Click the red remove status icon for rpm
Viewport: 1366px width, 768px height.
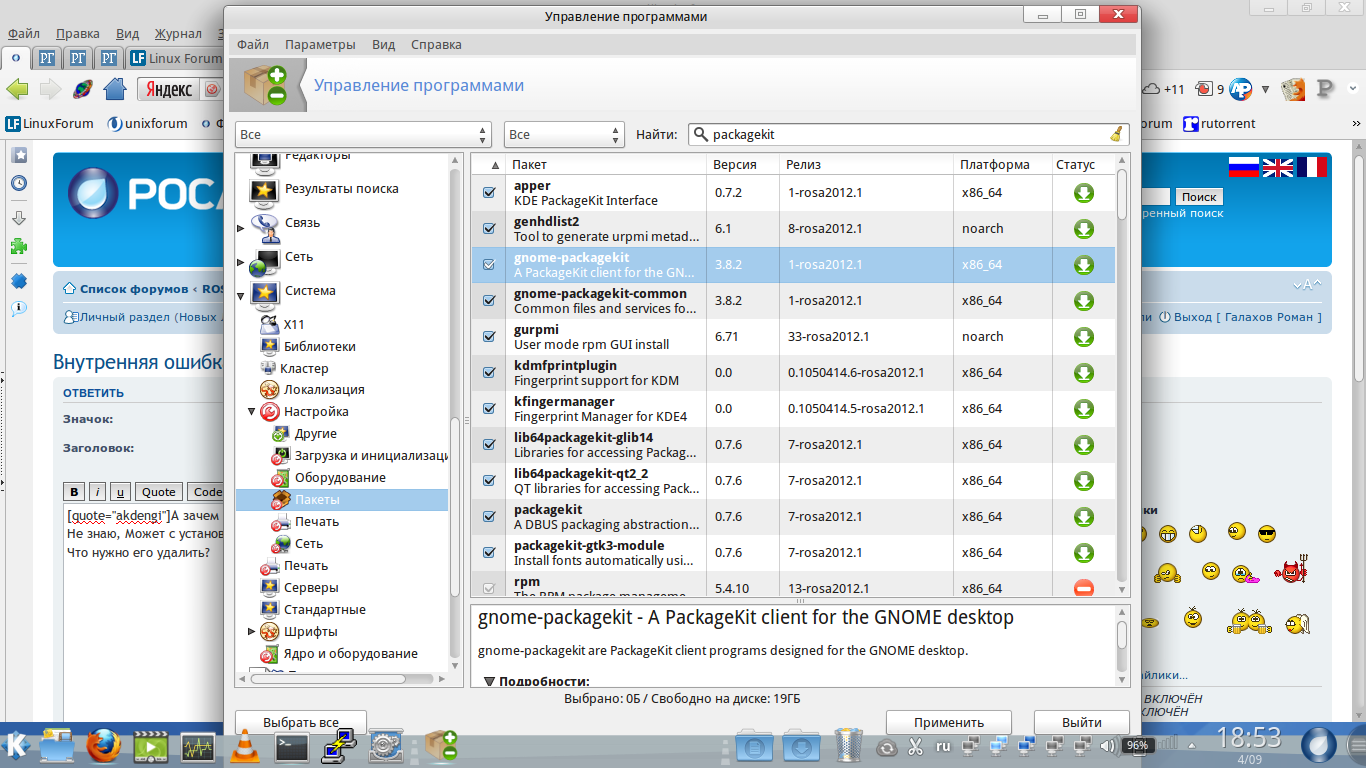pos(1083,588)
